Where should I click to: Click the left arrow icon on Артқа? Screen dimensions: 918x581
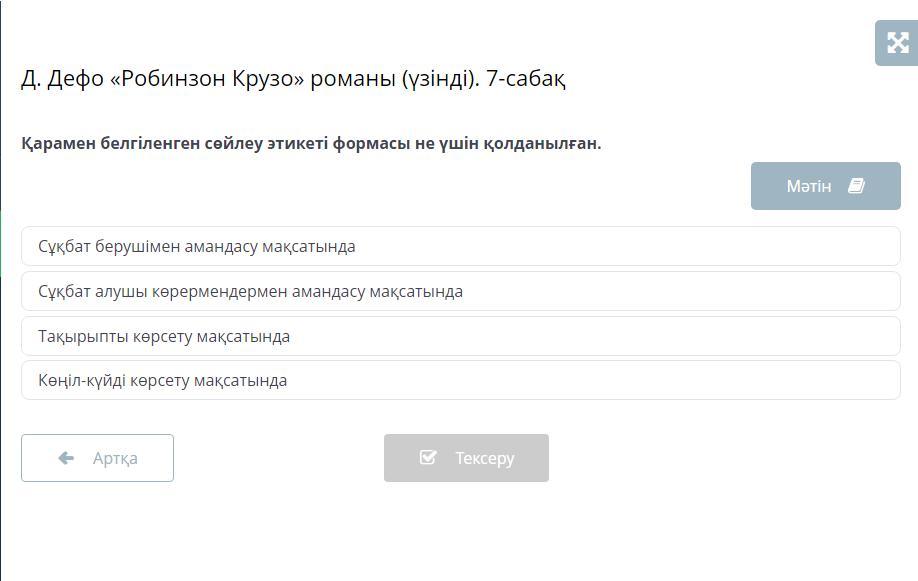point(66,458)
